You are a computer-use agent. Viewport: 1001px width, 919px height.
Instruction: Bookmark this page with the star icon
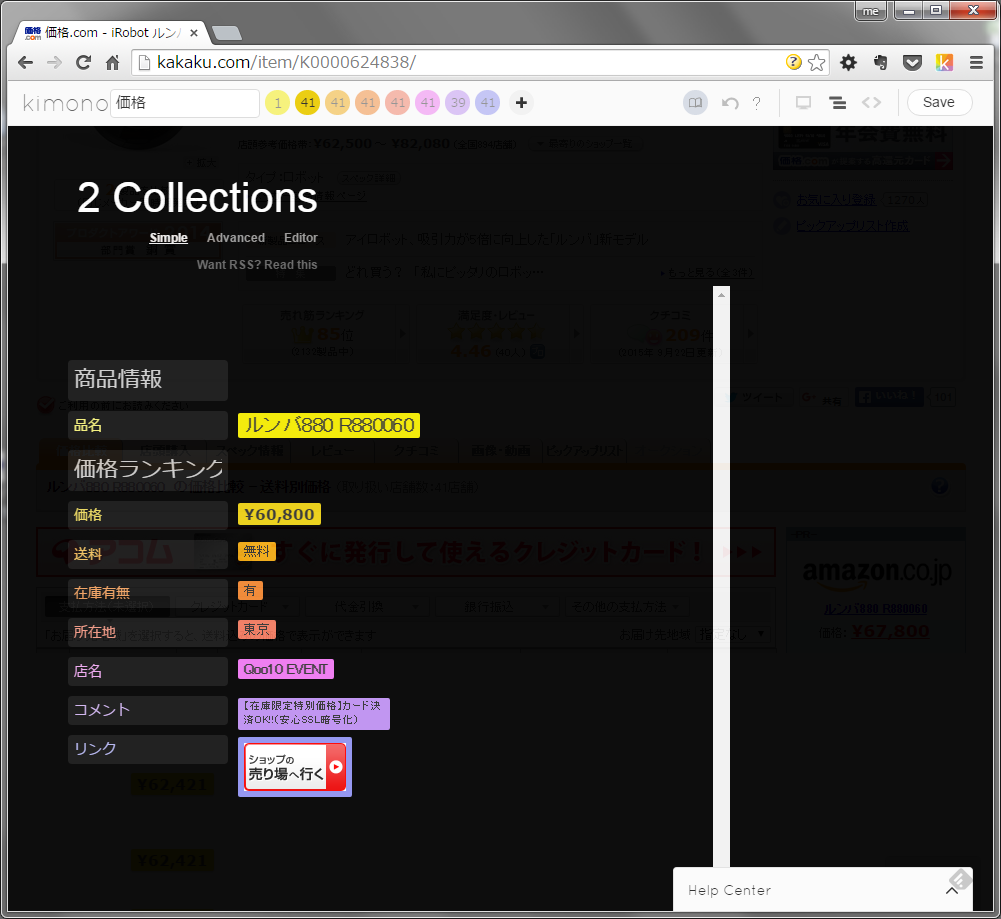point(817,63)
